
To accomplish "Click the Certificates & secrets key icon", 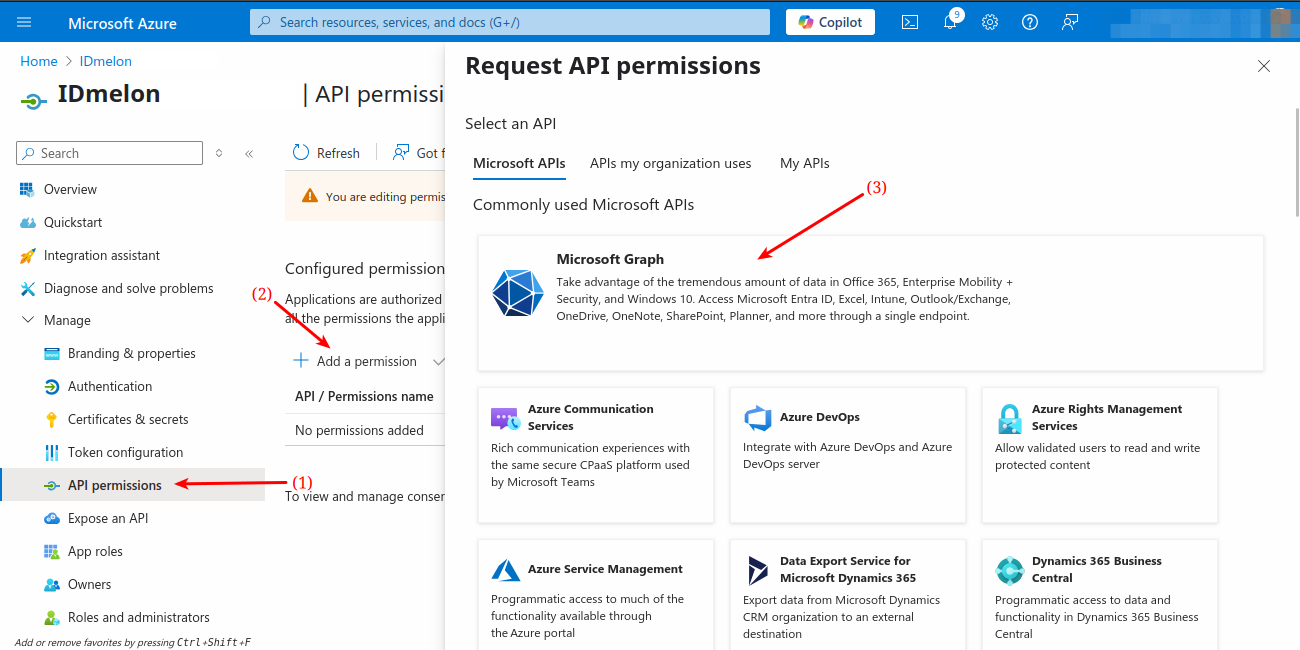I will (x=51, y=419).
